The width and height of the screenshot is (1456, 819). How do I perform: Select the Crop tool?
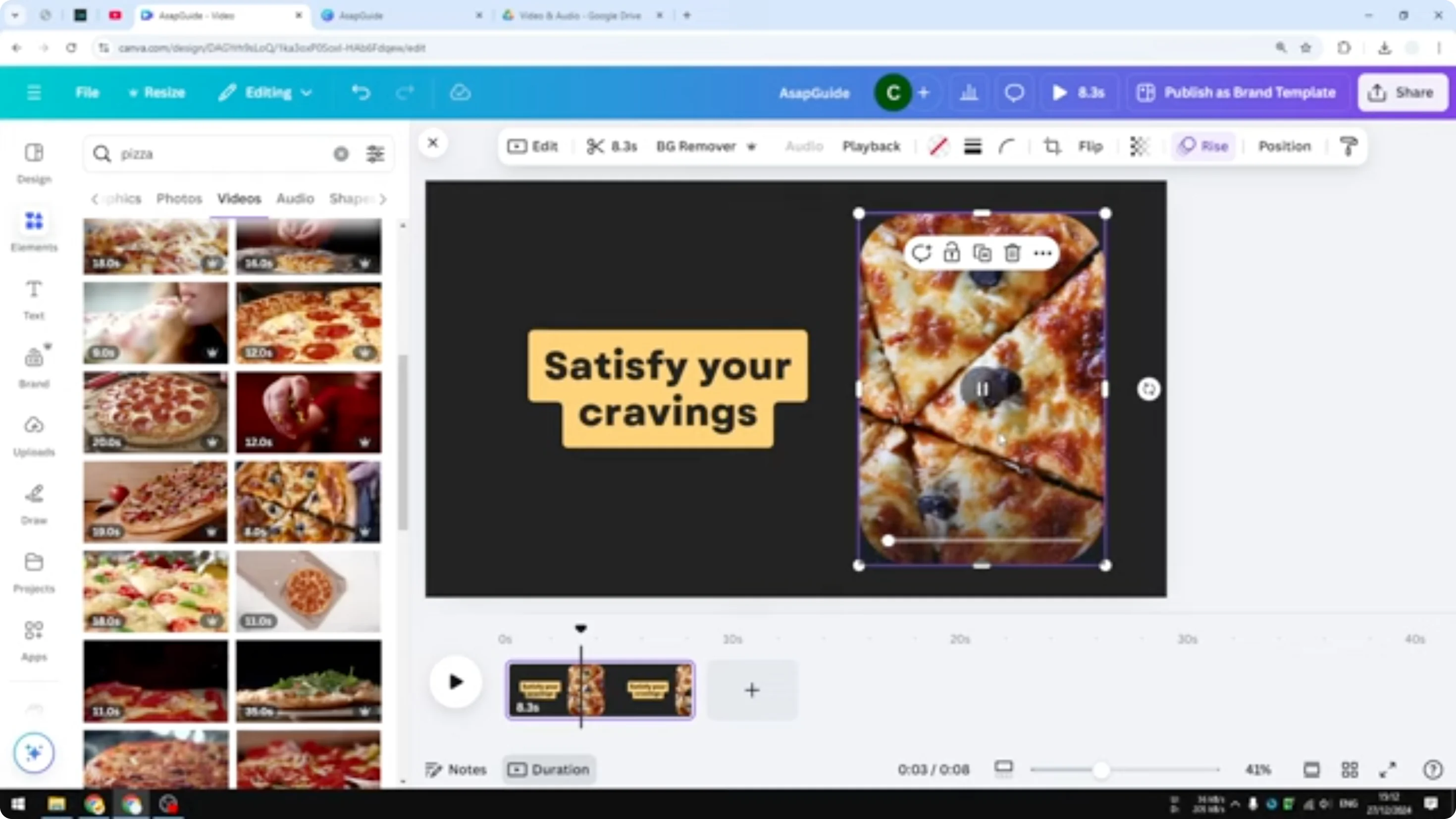(1051, 147)
